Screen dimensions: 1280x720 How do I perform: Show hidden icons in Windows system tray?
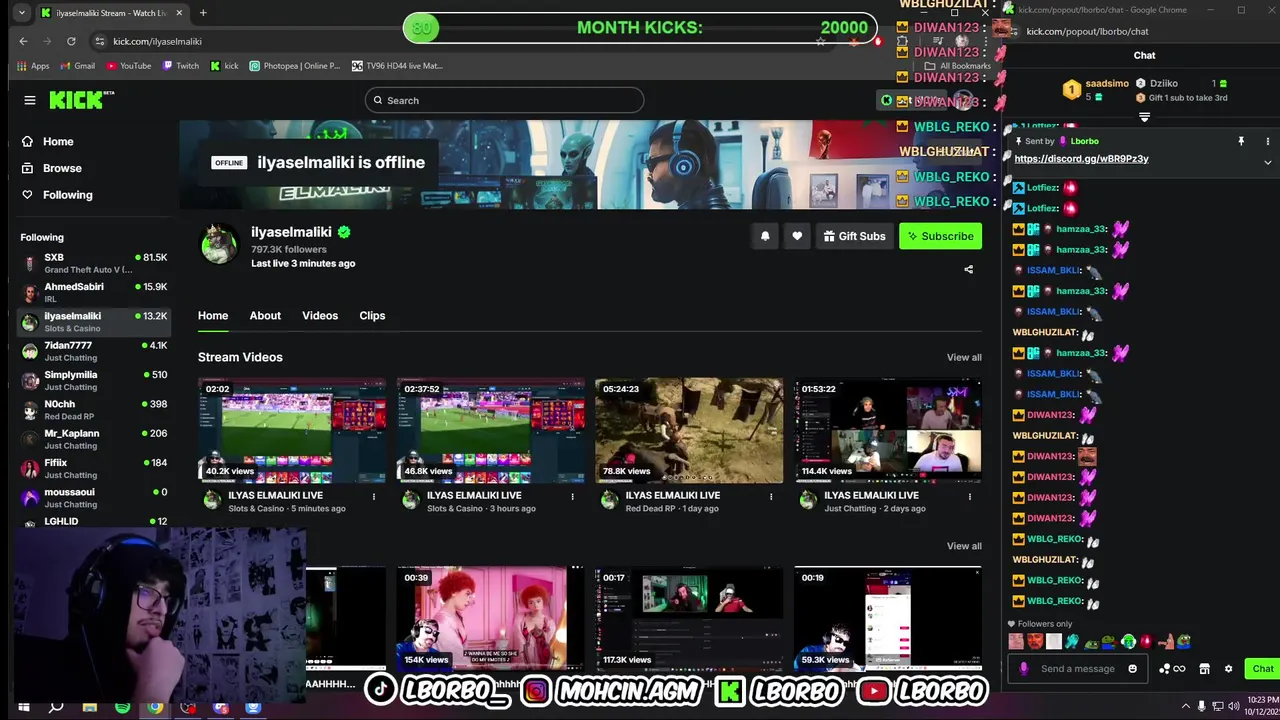(x=1186, y=707)
